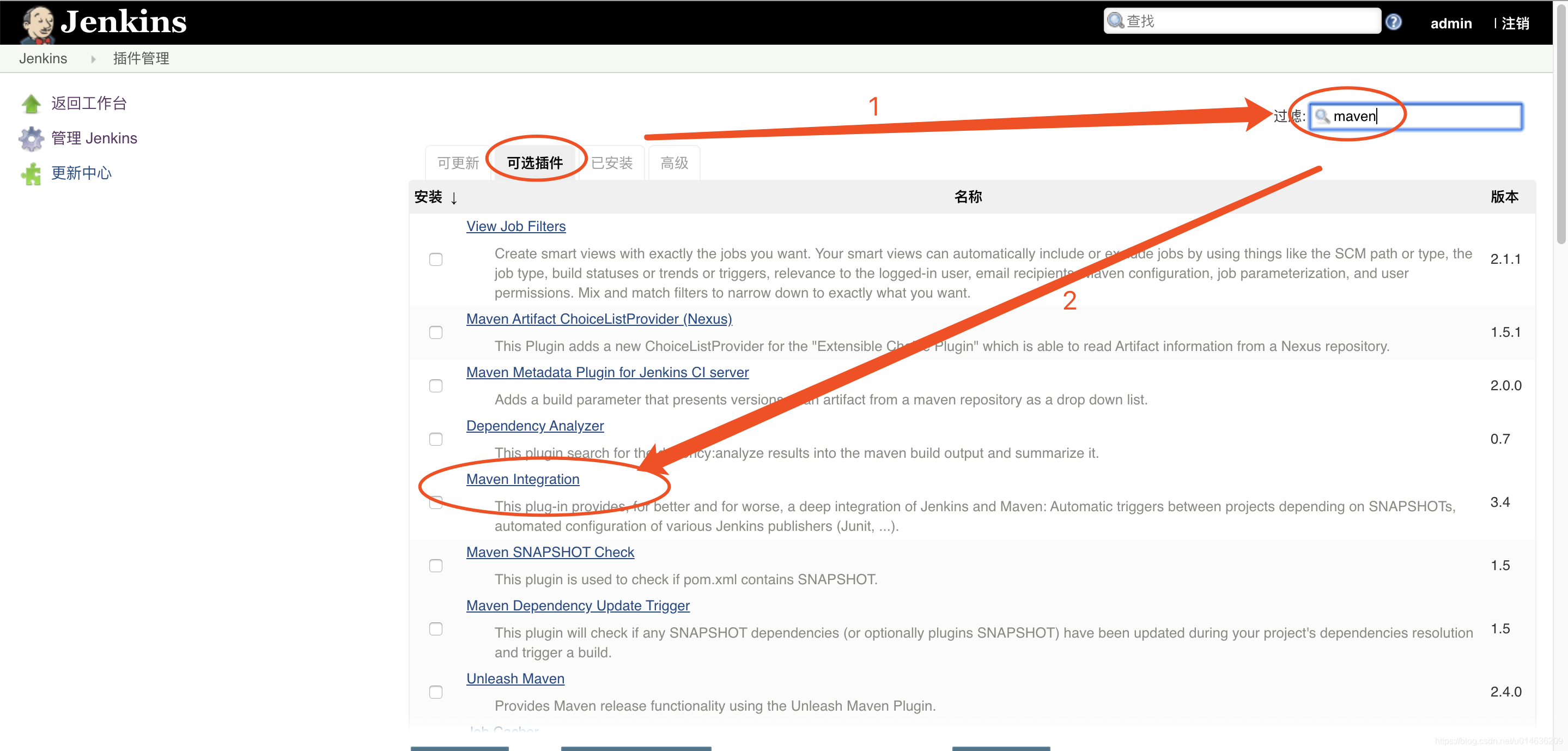Switch to the 可选插件 tab
1568x751 pixels.
point(535,163)
